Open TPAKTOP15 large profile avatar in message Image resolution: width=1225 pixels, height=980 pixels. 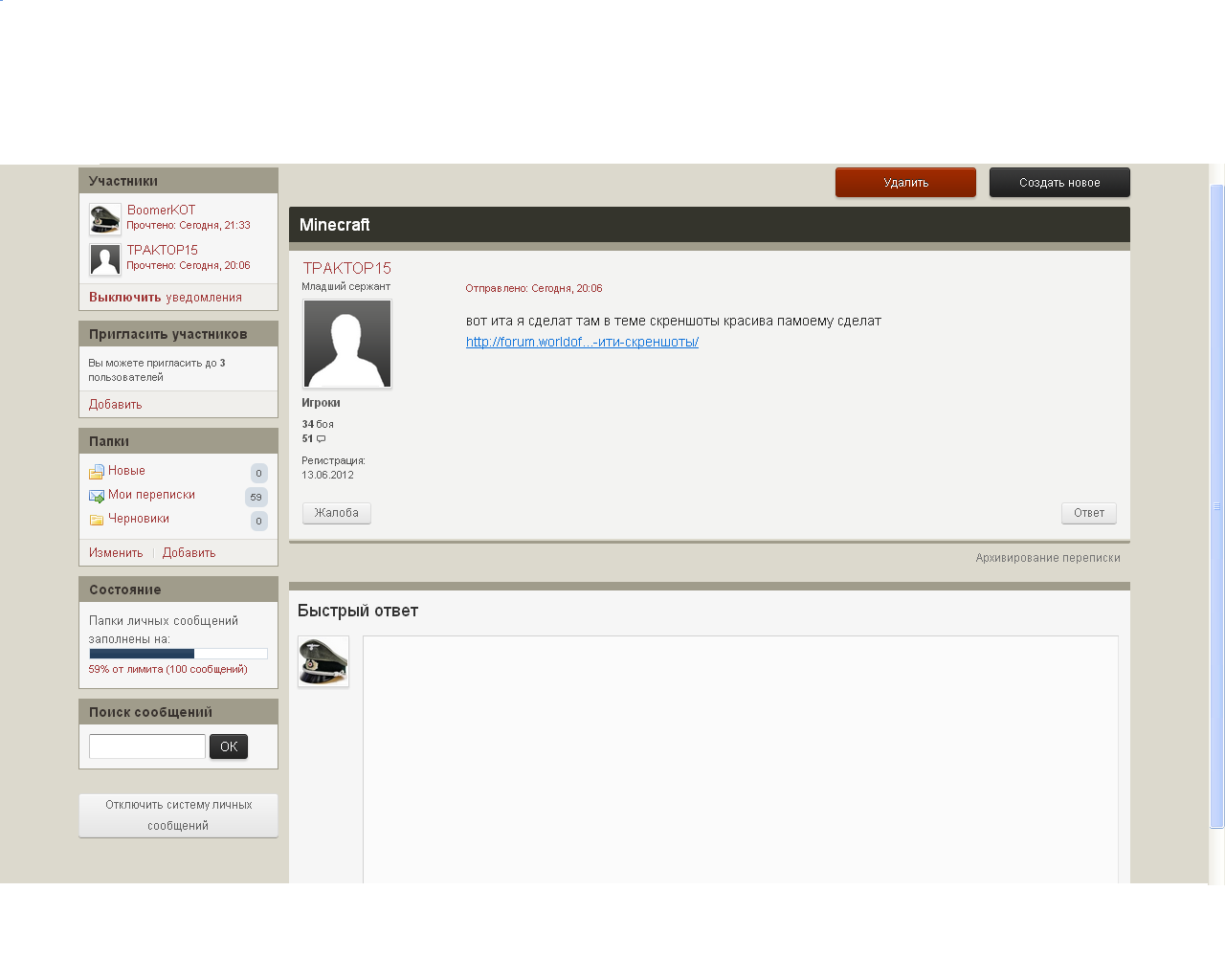pos(347,344)
